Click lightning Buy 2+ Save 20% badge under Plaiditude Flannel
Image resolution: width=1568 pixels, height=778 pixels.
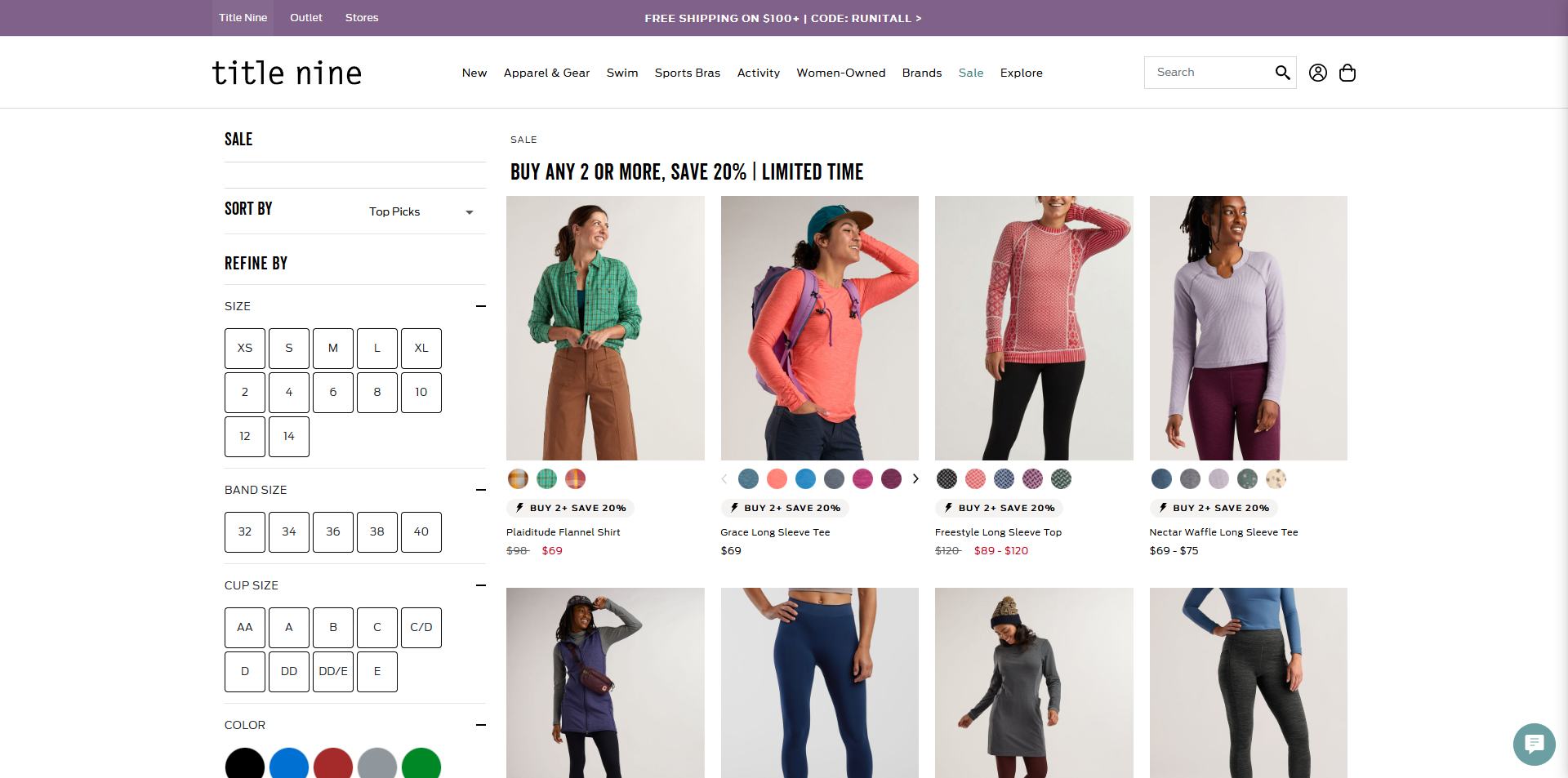tap(571, 508)
